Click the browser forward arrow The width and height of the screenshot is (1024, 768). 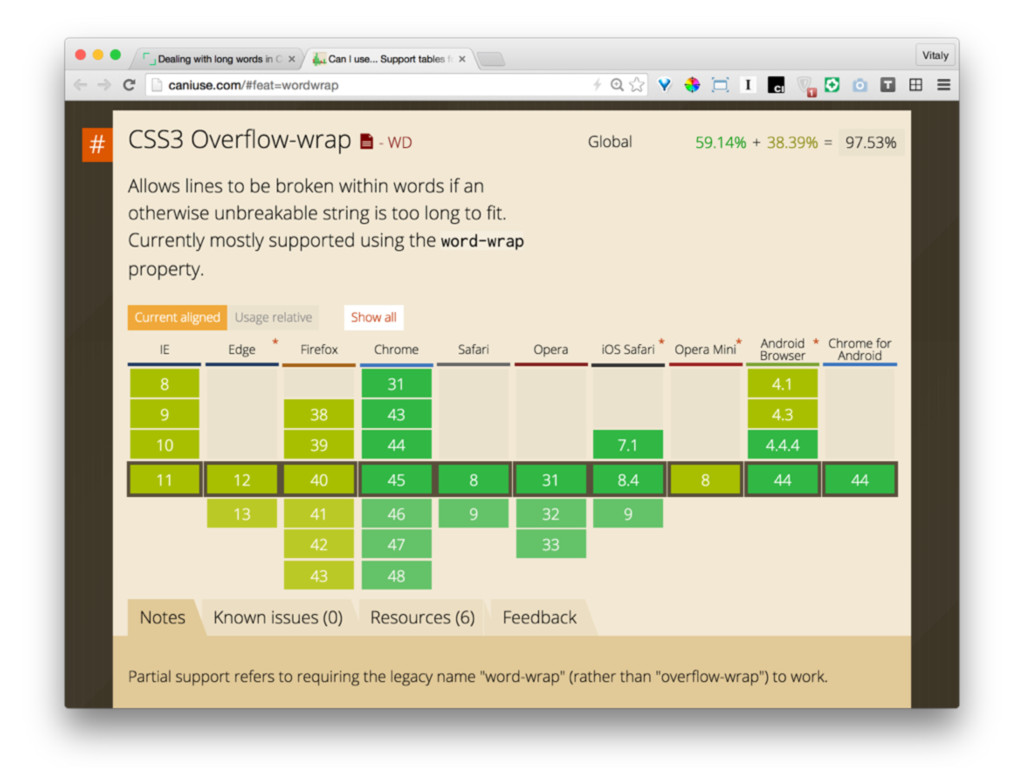pyautogui.click(x=104, y=85)
